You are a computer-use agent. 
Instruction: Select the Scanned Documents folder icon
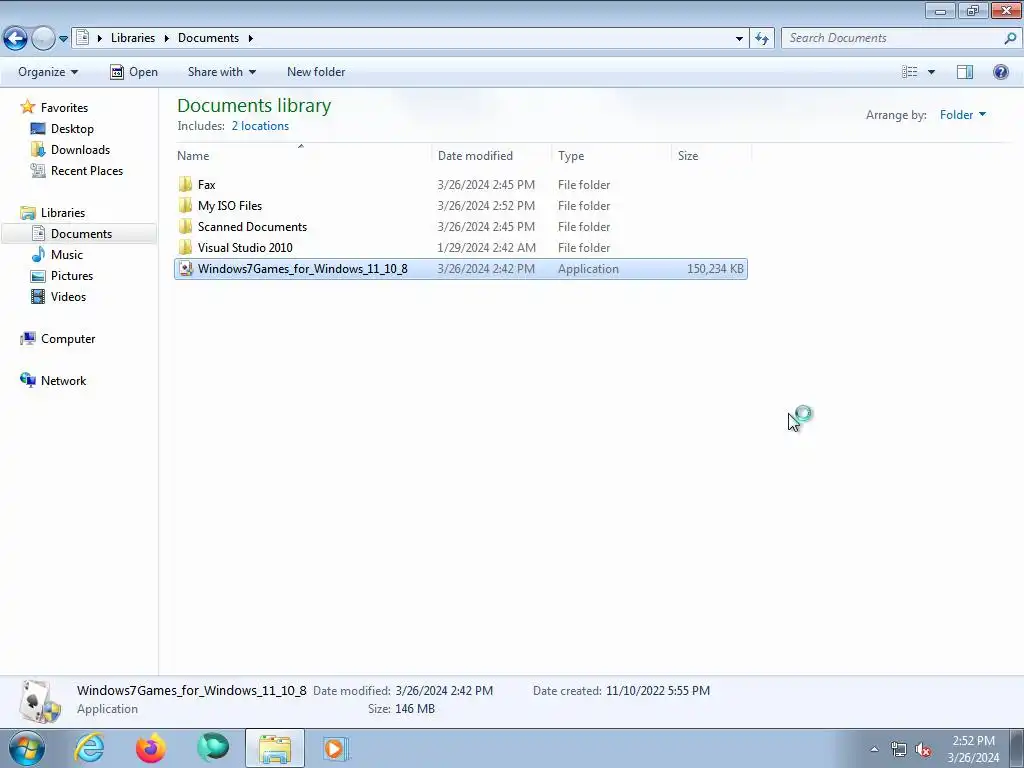(x=185, y=226)
